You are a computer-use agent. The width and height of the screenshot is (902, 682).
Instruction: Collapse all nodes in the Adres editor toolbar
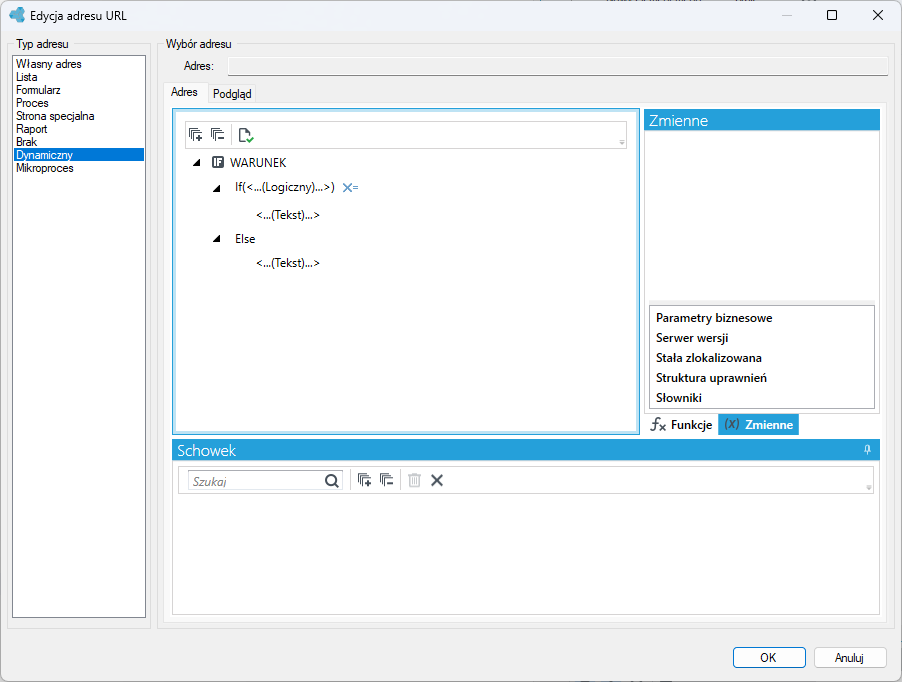click(x=217, y=135)
